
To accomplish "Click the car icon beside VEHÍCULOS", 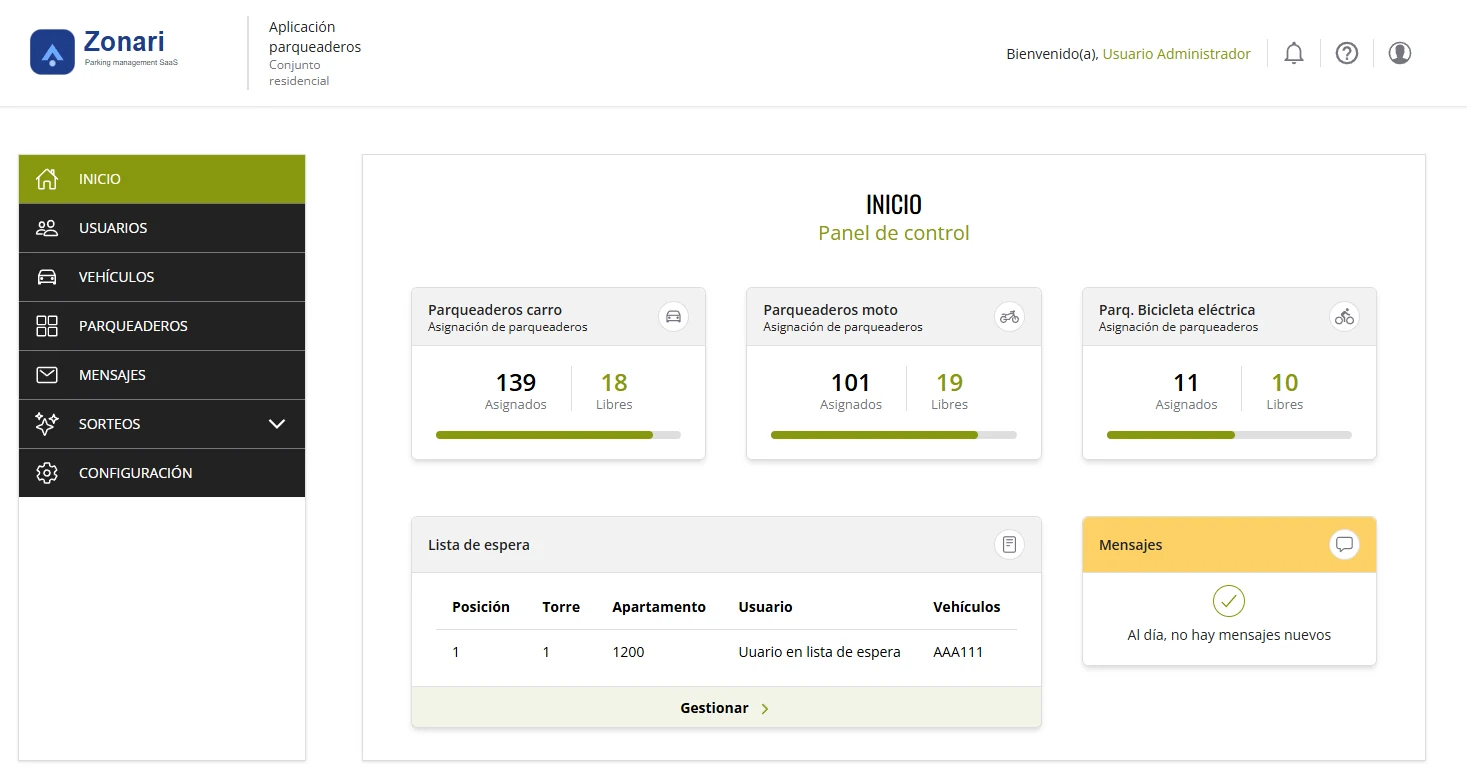I will pos(47,277).
